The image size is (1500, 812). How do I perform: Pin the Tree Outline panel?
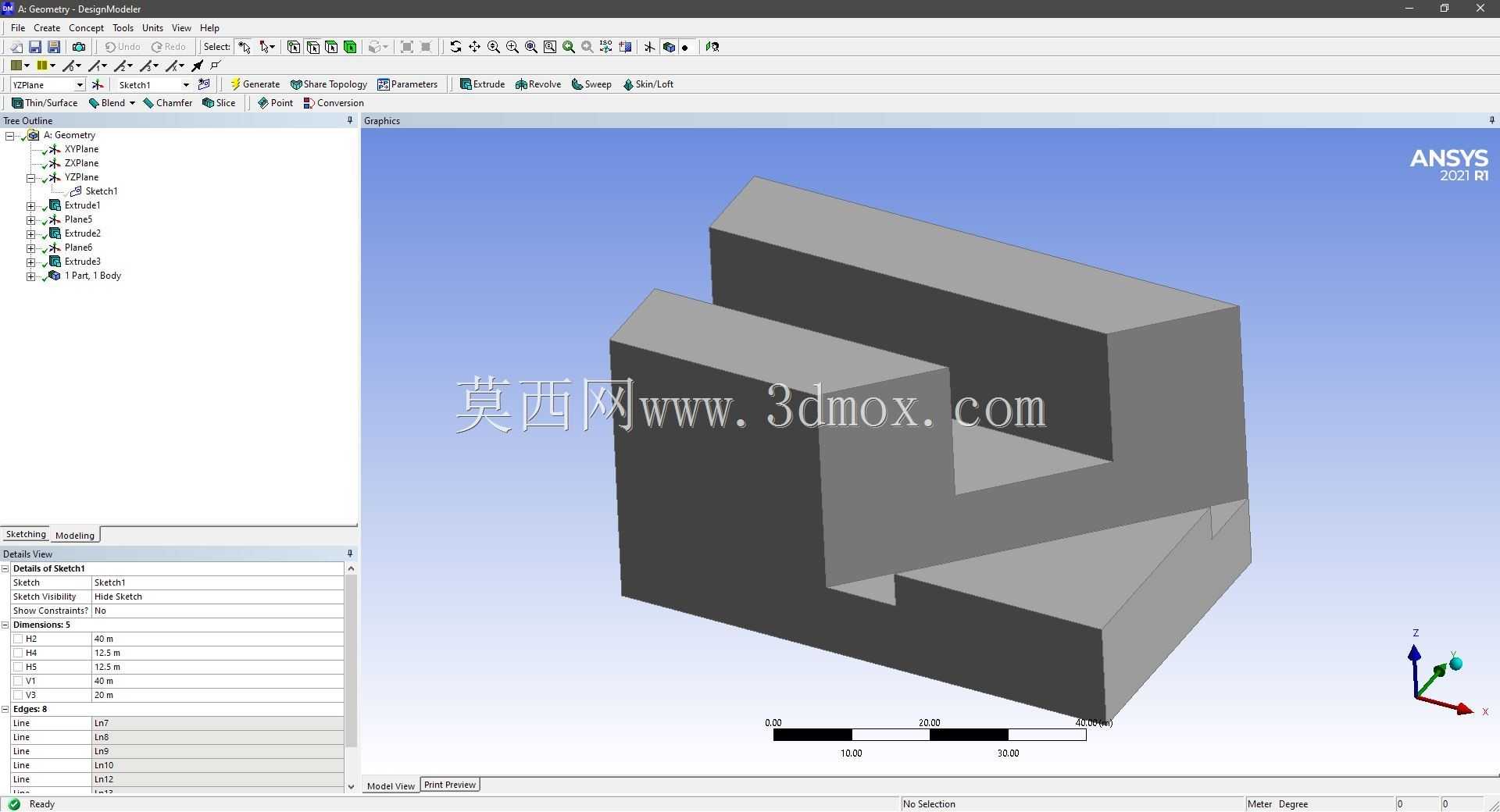point(350,120)
